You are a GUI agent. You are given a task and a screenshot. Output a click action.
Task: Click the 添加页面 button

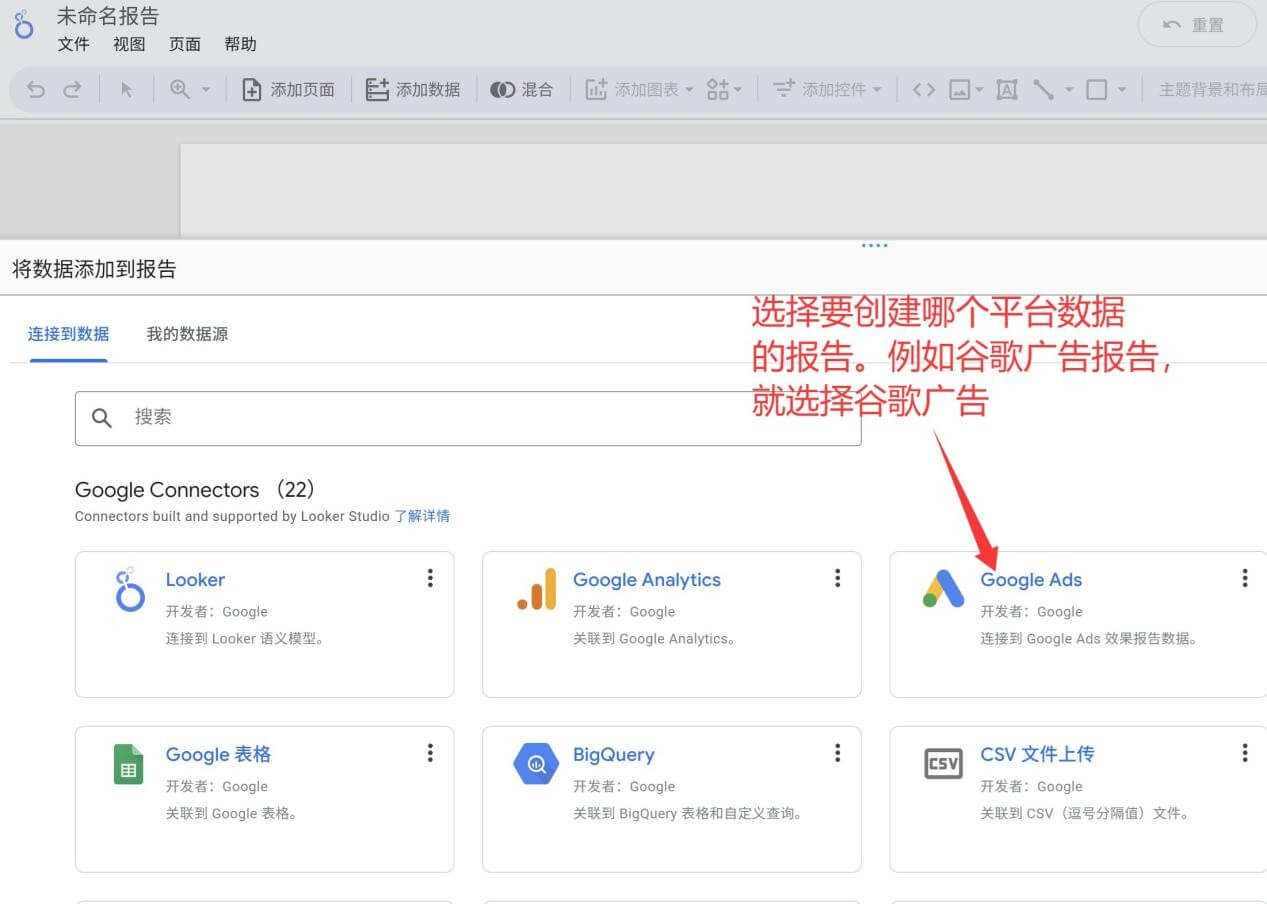coord(288,90)
